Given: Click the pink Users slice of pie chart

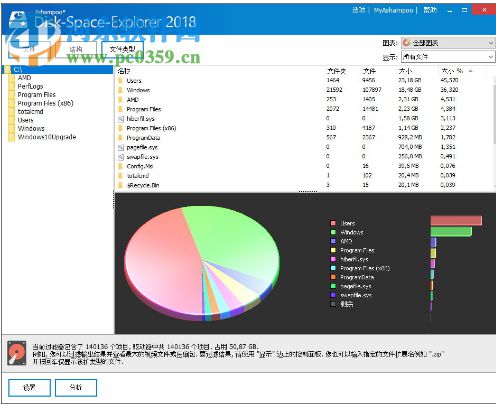Looking at the screenshot, I should pyautogui.click(x=163, y=263).
